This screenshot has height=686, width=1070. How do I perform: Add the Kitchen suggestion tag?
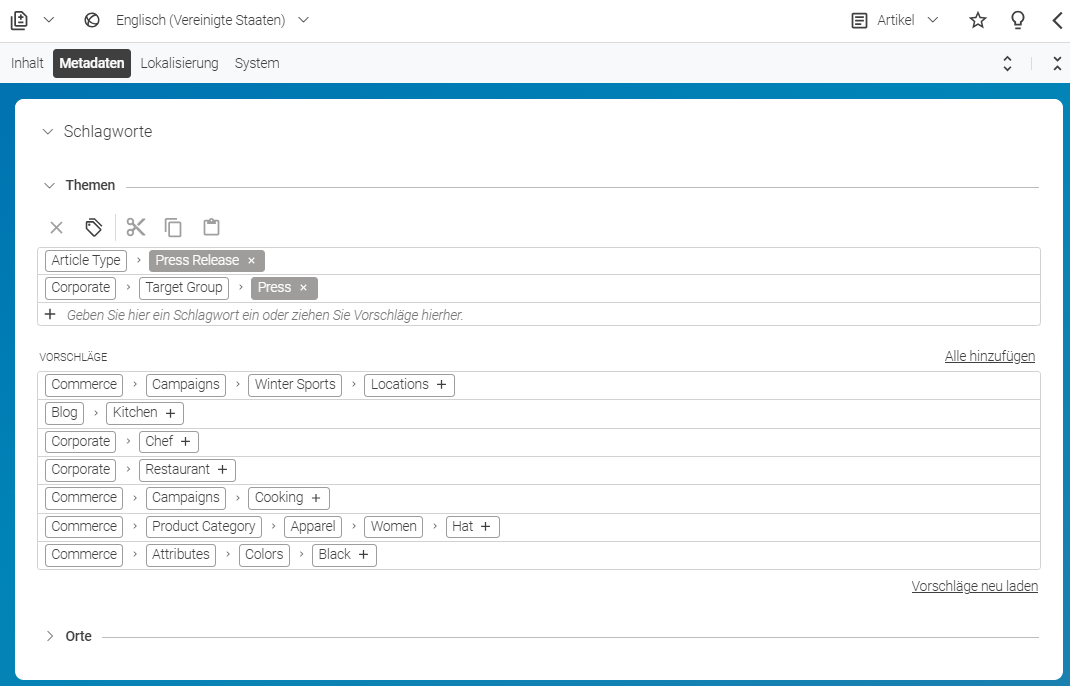(171, 413)
